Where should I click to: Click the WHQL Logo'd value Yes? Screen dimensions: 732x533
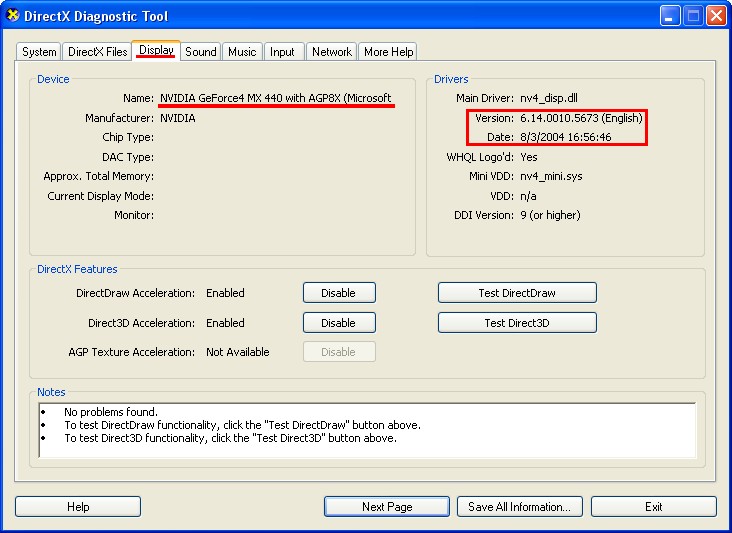point(529,157)
